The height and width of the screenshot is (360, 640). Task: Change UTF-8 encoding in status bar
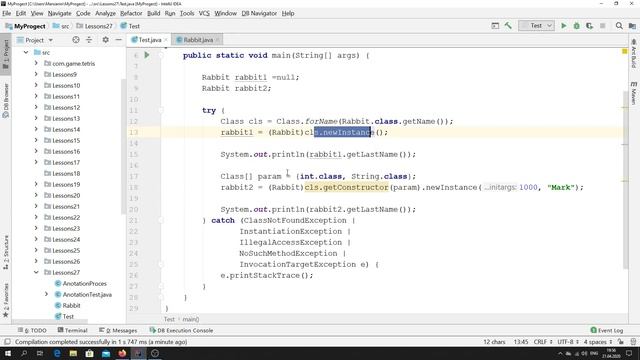point(568,342)
